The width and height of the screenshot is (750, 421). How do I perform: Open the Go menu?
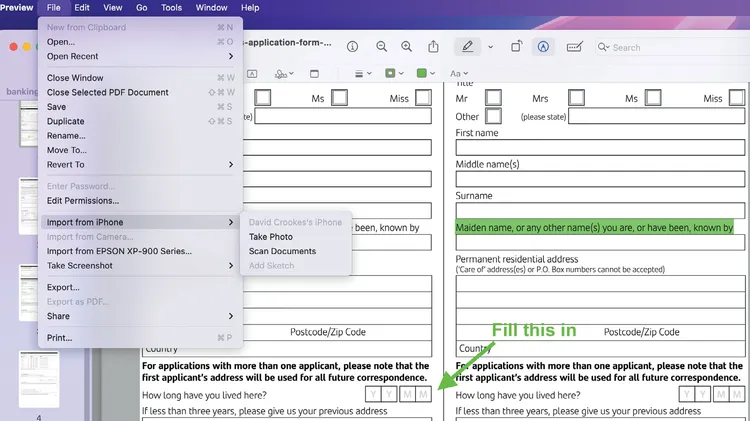click(142, 8)
